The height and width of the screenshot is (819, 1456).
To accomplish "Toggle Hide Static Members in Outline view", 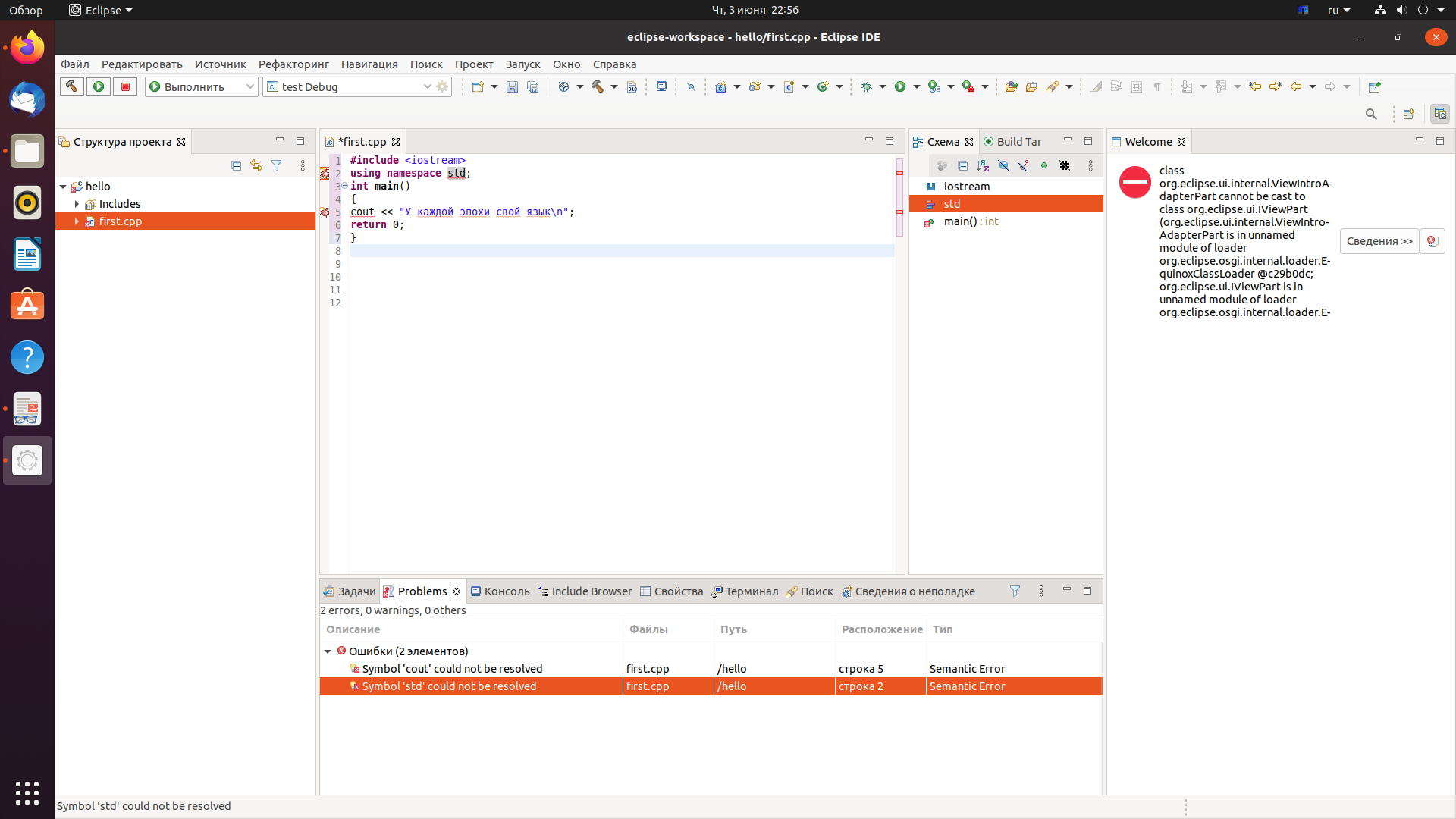I will pyautogui.click(x=1024, y=165).
